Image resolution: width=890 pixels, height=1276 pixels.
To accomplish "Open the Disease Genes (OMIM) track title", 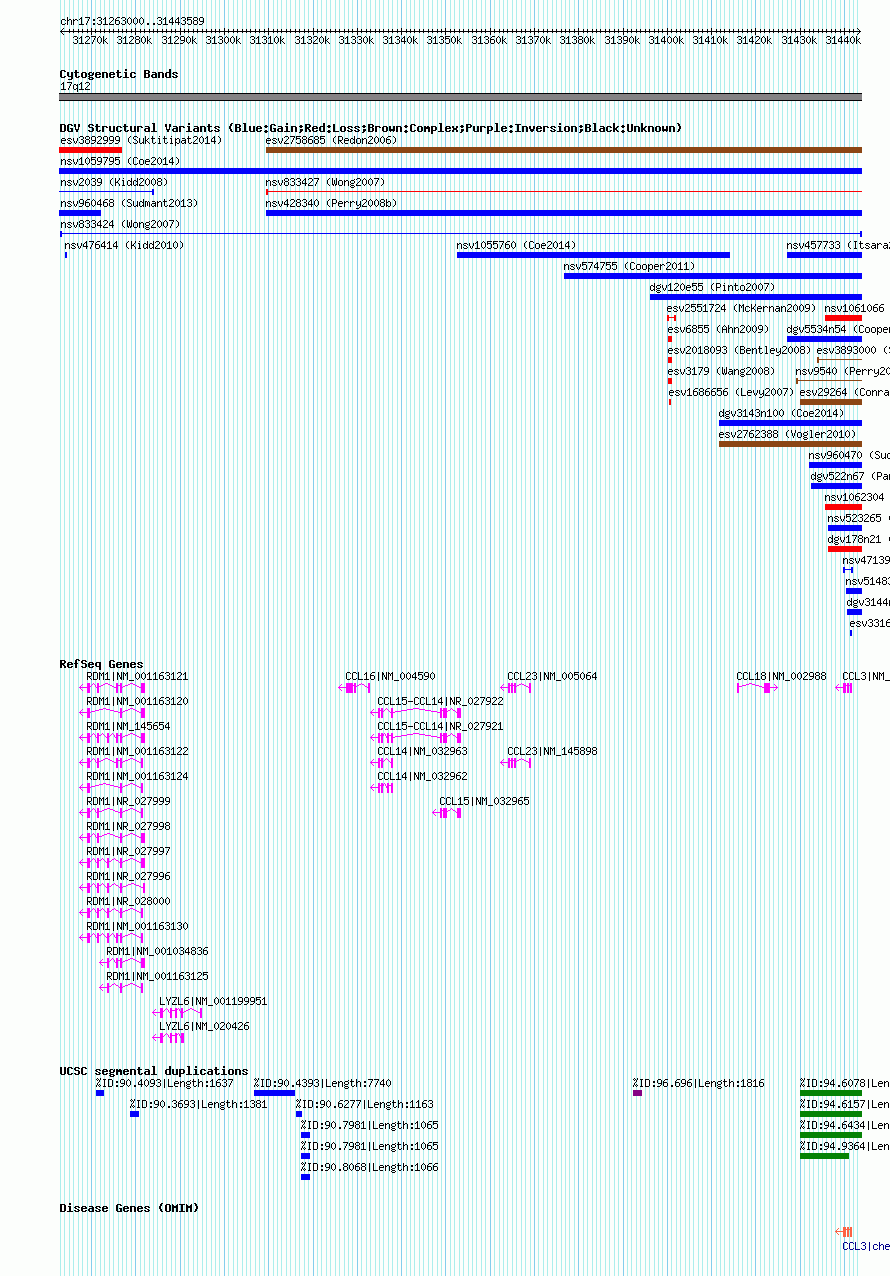I will (129, 1208).
